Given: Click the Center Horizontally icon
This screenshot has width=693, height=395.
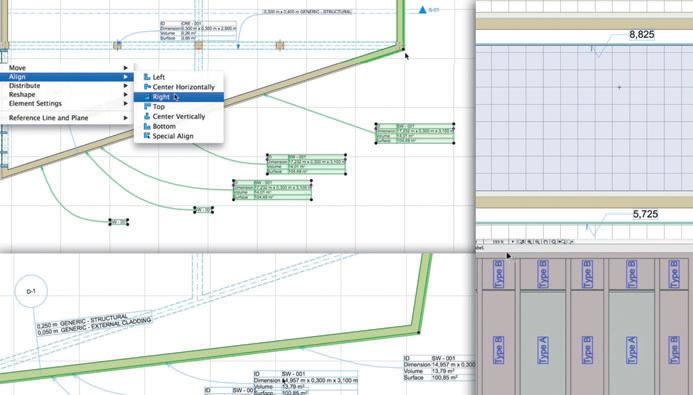Looking at the screenshot, I should pyautogui.click(x=147, y=87).
